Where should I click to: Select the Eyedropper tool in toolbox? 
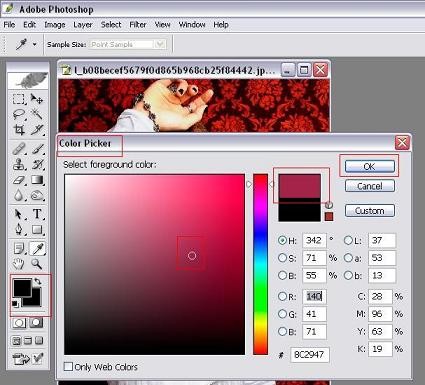[x=37, y=248]
